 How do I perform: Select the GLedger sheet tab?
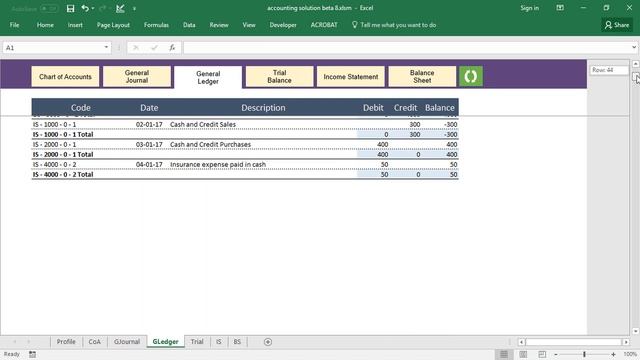click(165, 342)
